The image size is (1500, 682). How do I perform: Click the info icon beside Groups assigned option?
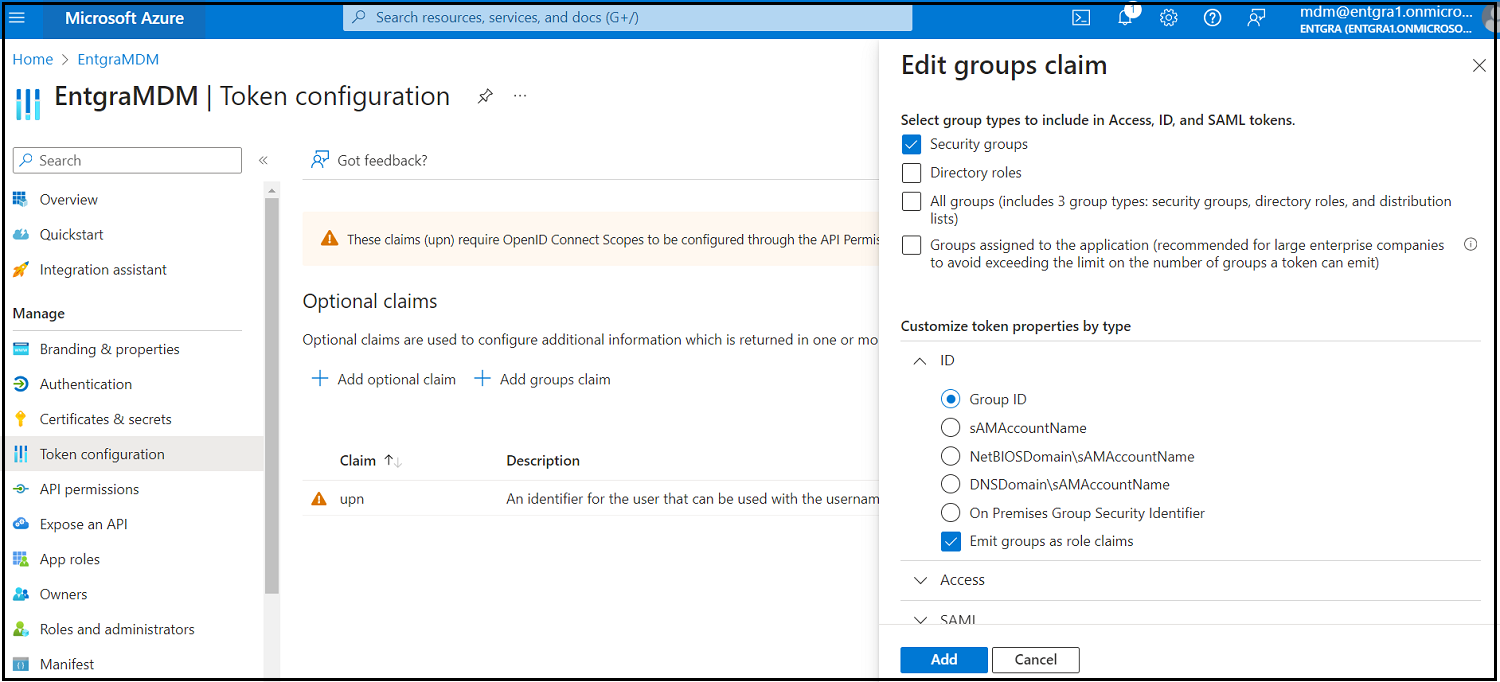[x=1470, y=244]
